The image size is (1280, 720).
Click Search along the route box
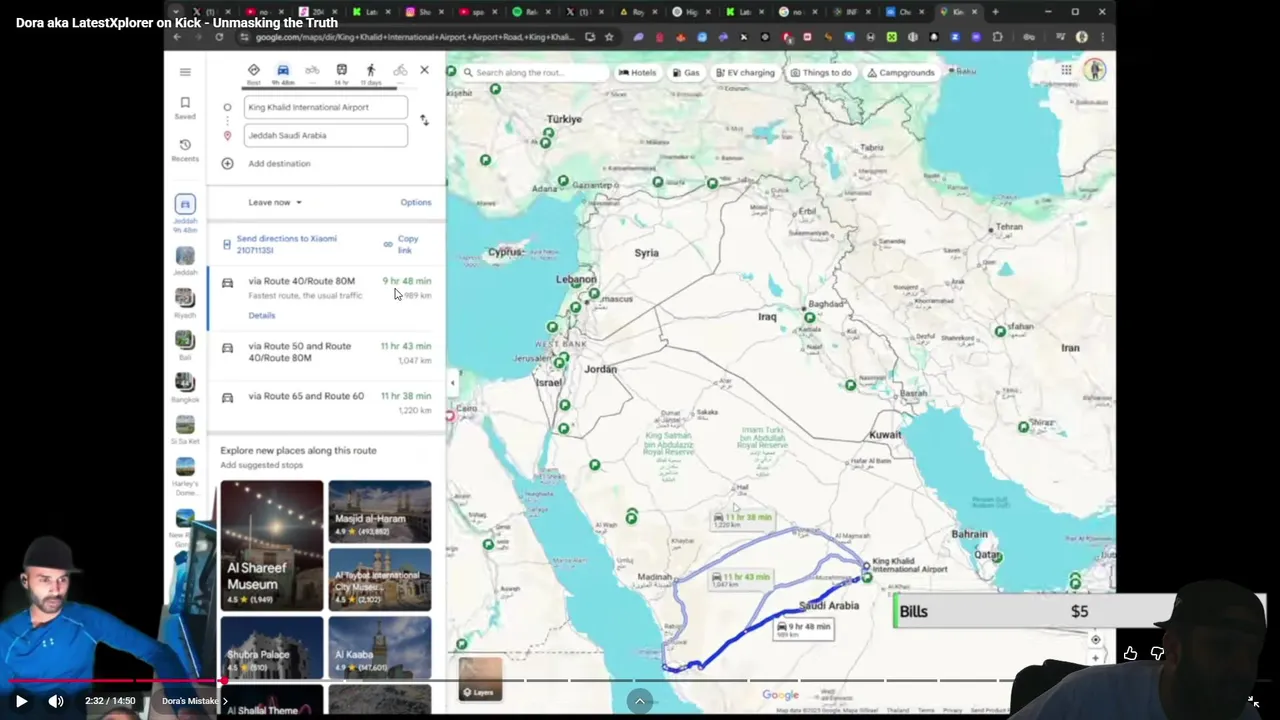(534, 72)
